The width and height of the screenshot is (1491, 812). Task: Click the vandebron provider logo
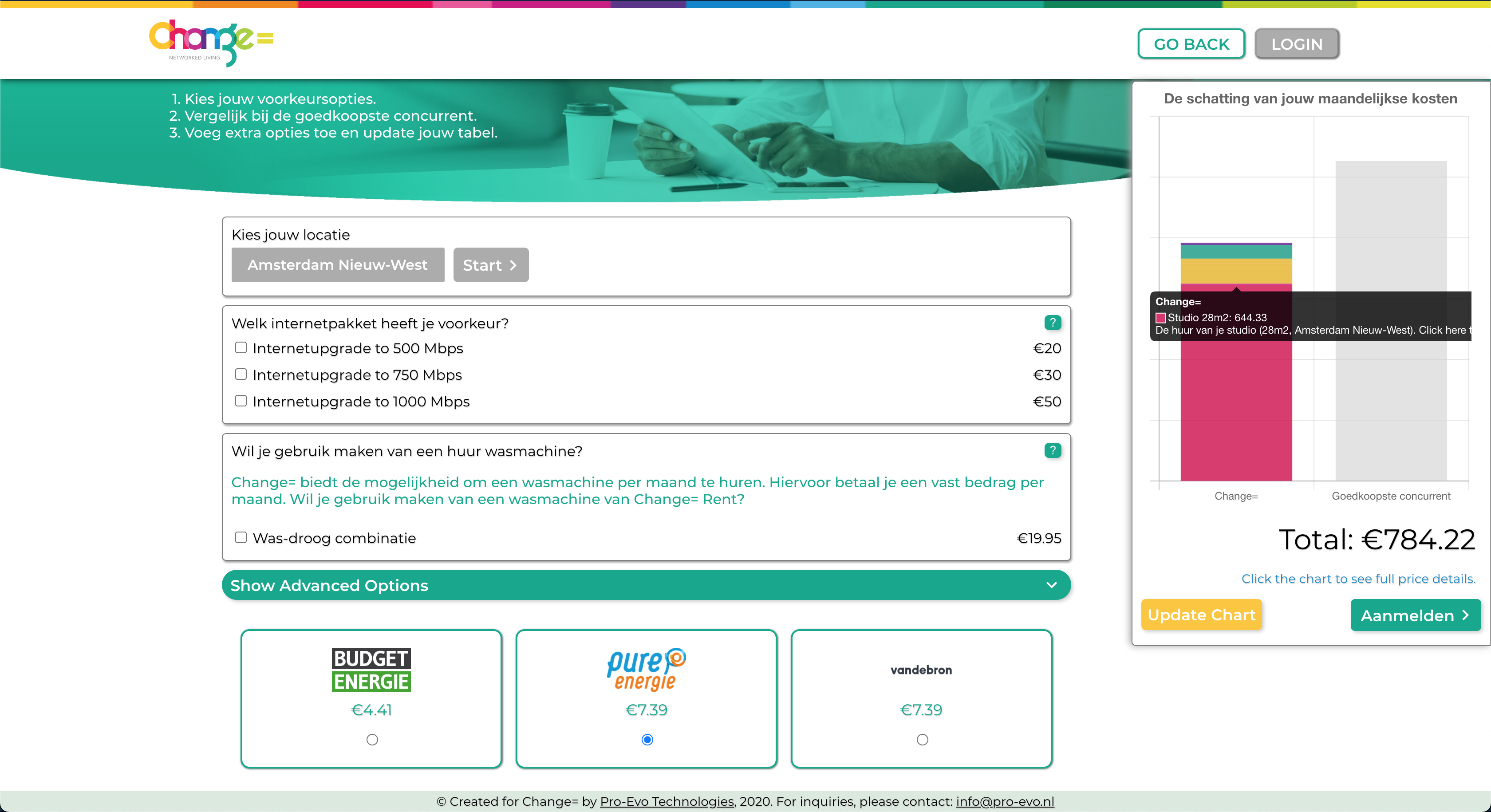(x=921, y=670)
